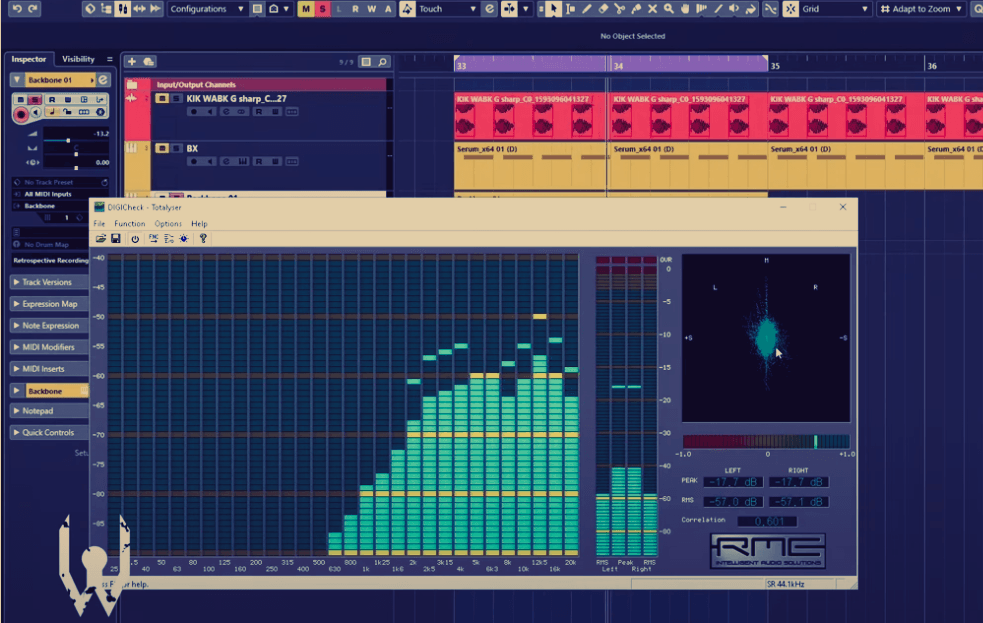This screenshot has height=623, width=983.
Task: Open the Adapt to Zoom dropdown
Action: (920, 9)
